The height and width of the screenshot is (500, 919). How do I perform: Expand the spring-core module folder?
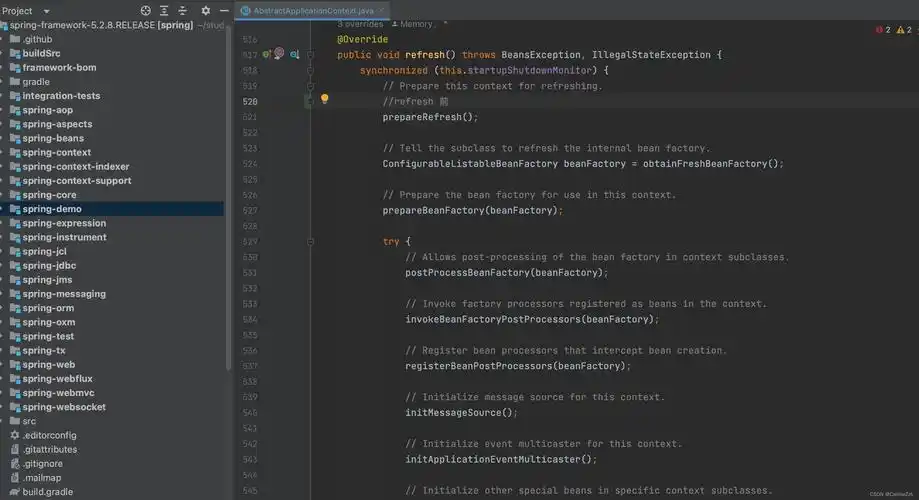(x=4, y=195)
